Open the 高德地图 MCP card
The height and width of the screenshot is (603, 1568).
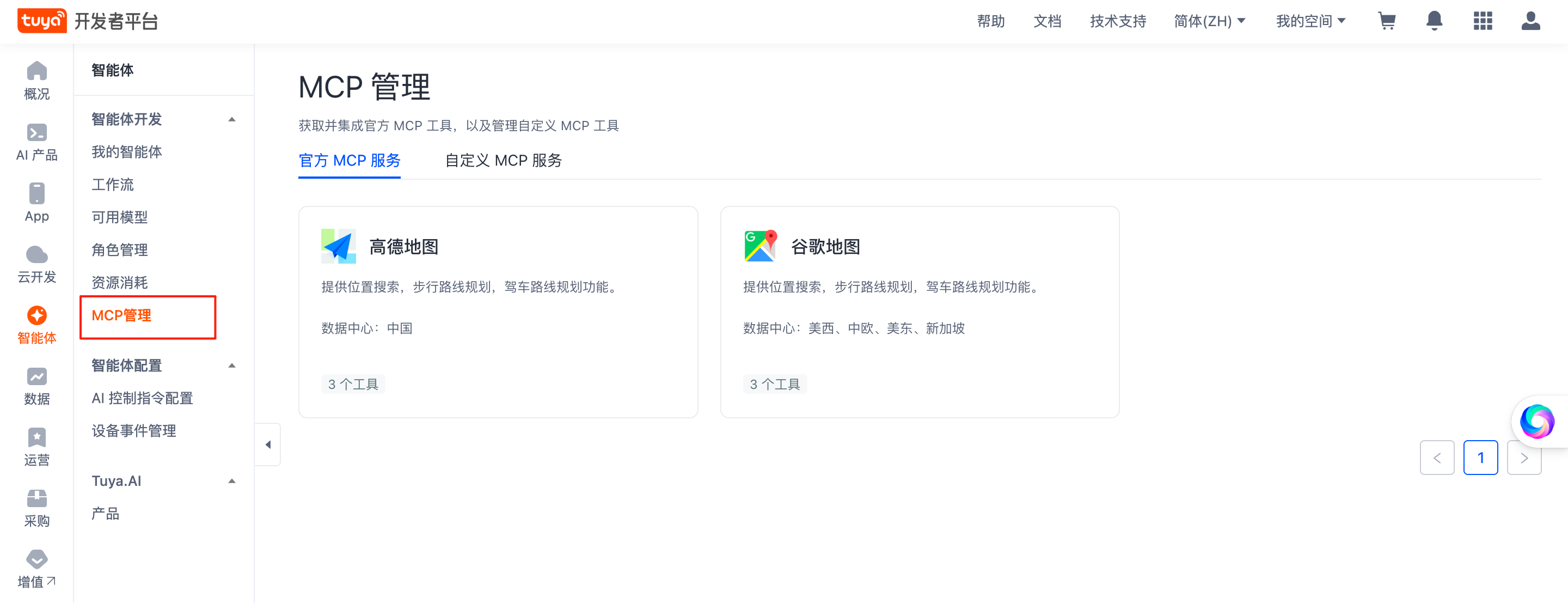tap(498, 312)
